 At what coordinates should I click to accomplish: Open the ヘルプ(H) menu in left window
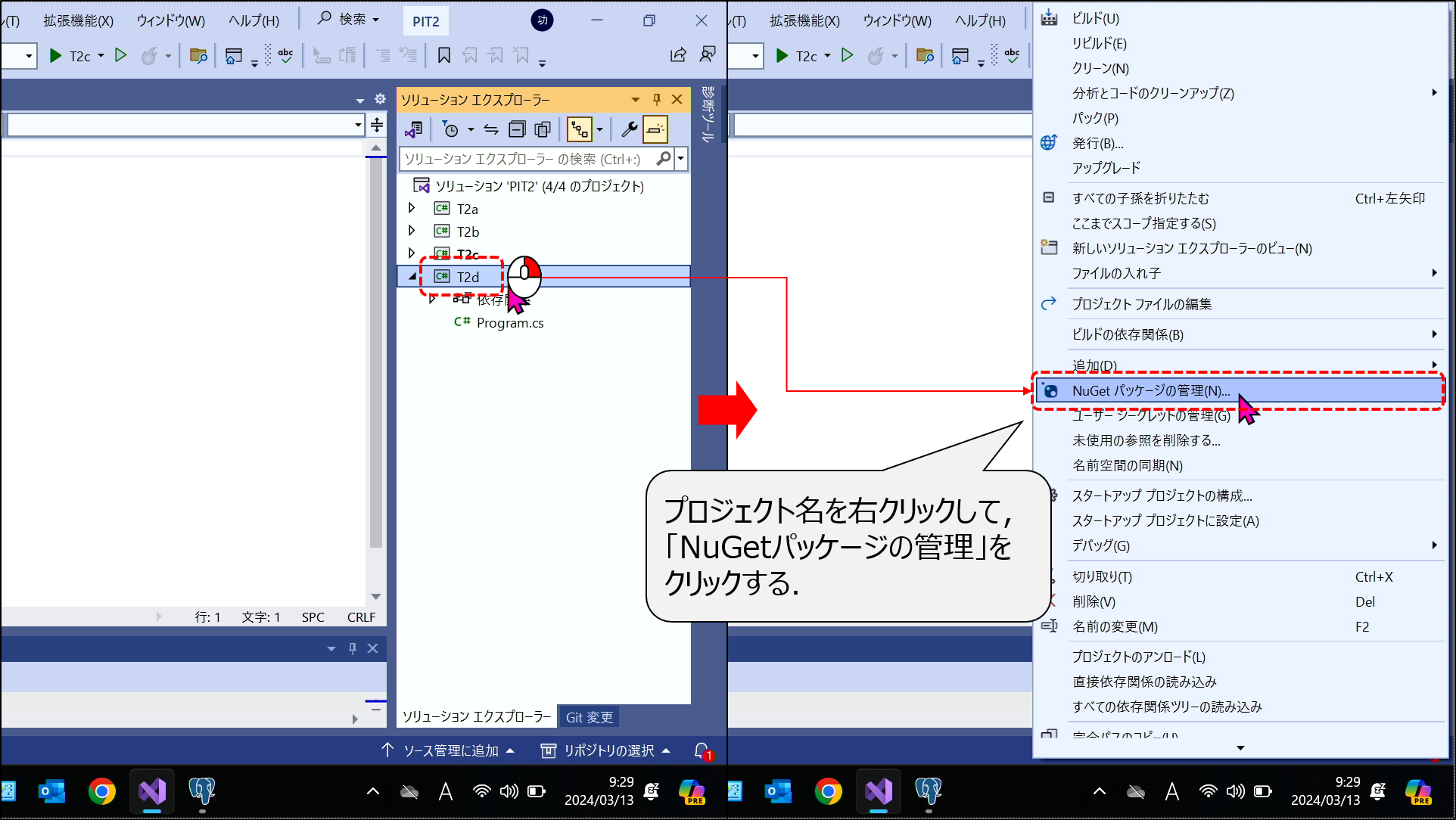tap(254, 21)
